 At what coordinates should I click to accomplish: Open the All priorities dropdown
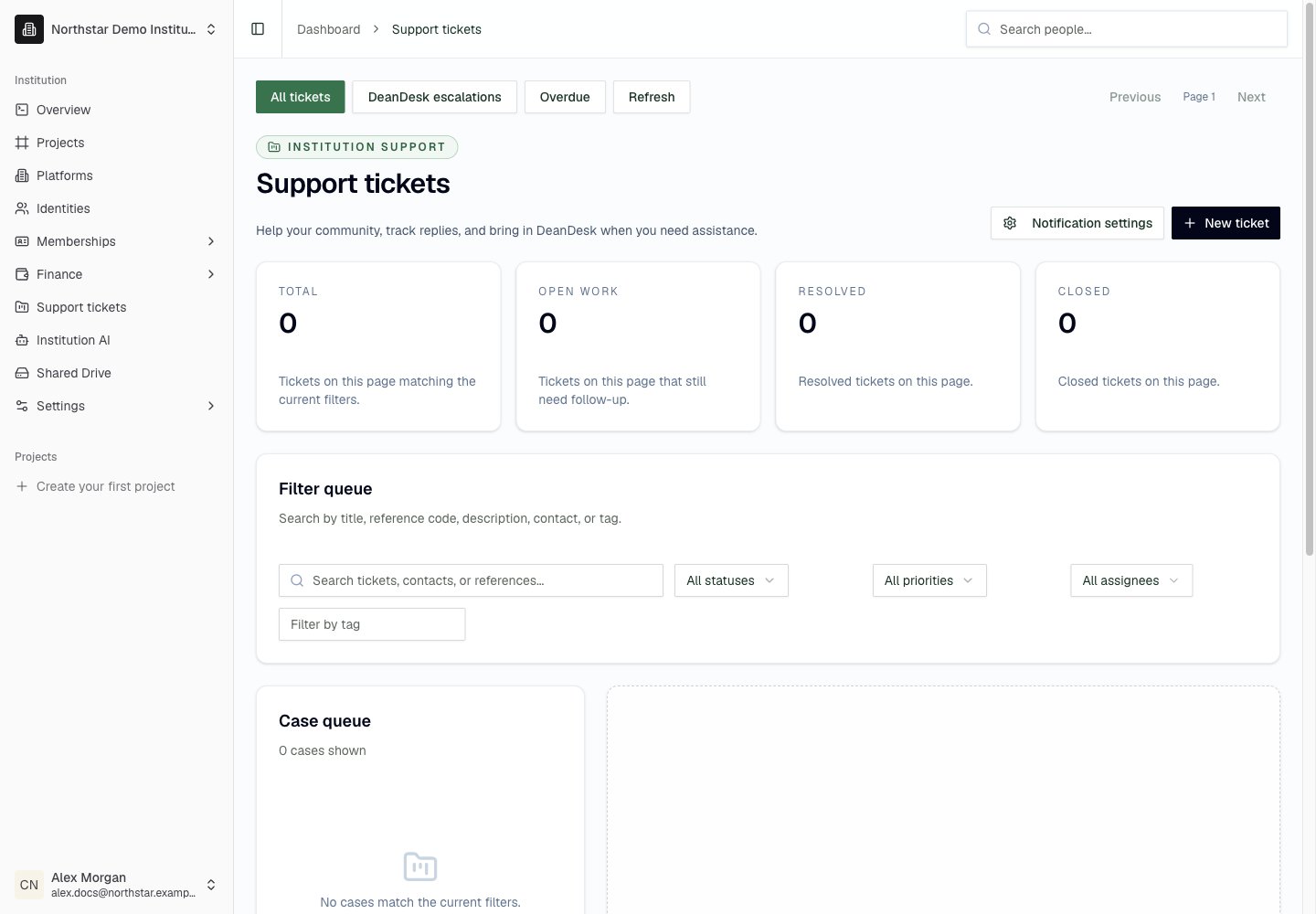tap(929, 580)
